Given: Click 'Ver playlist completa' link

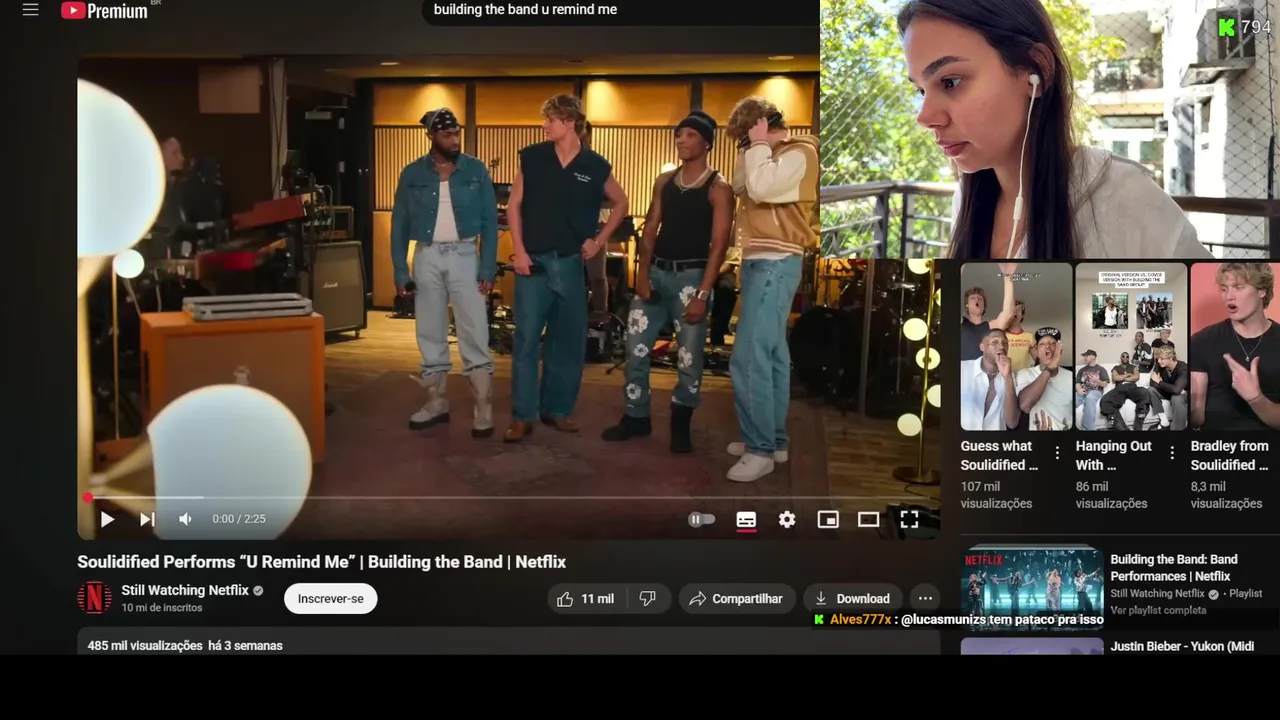Looking at the screenshot, I should [x=1158, y=610].
